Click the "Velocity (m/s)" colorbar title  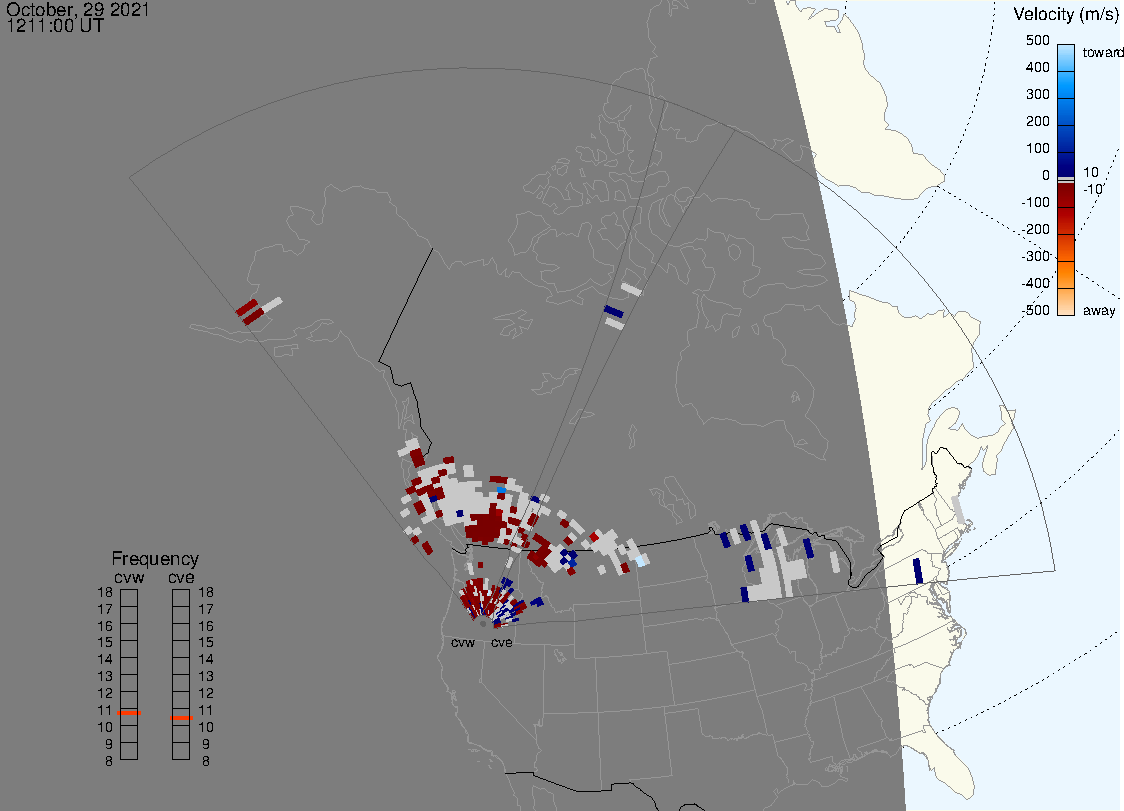click(1065, 14)
